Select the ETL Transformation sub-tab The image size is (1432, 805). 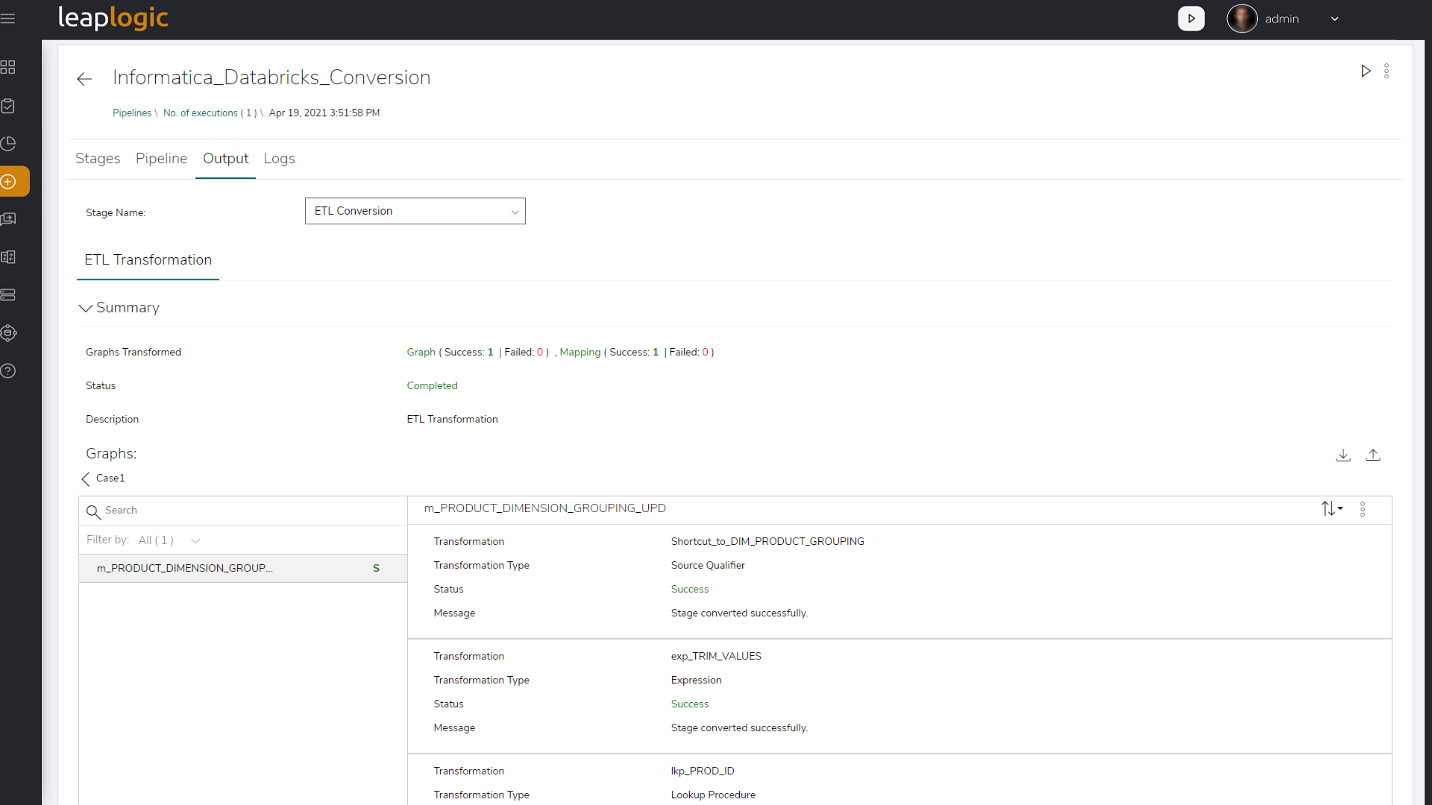click(x=148, y=260)
